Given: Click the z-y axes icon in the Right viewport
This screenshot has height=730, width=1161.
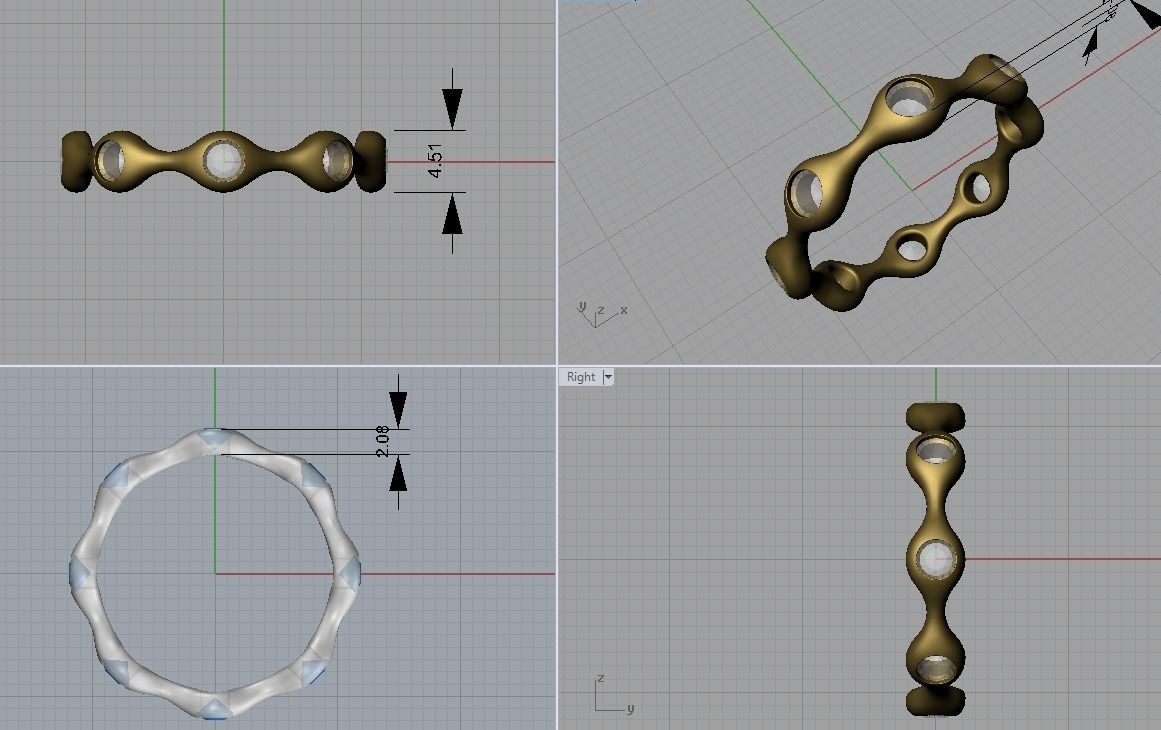Looking at the screenshot, I should tap(615, 694).
